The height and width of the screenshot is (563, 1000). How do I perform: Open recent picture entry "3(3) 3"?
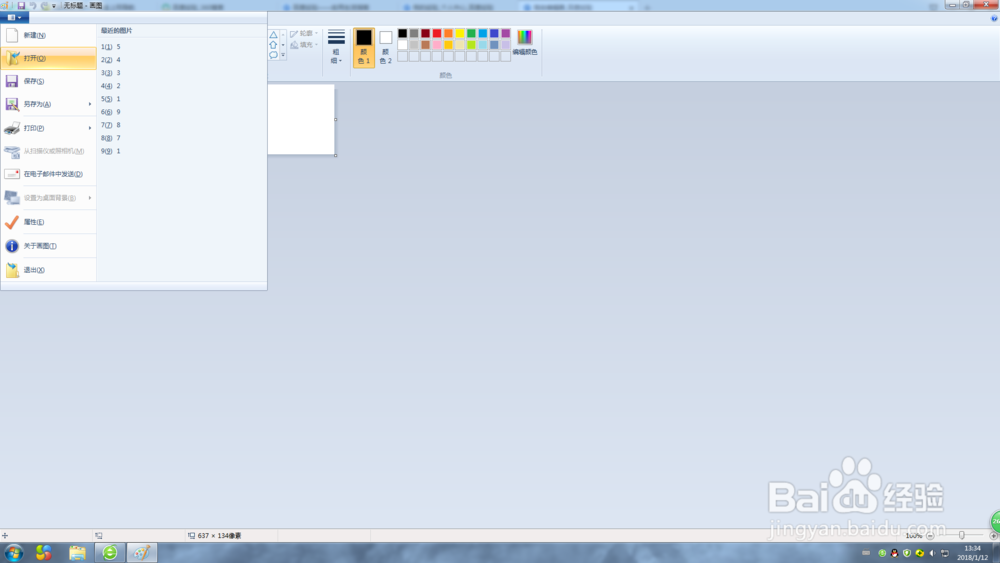point(182,73)
